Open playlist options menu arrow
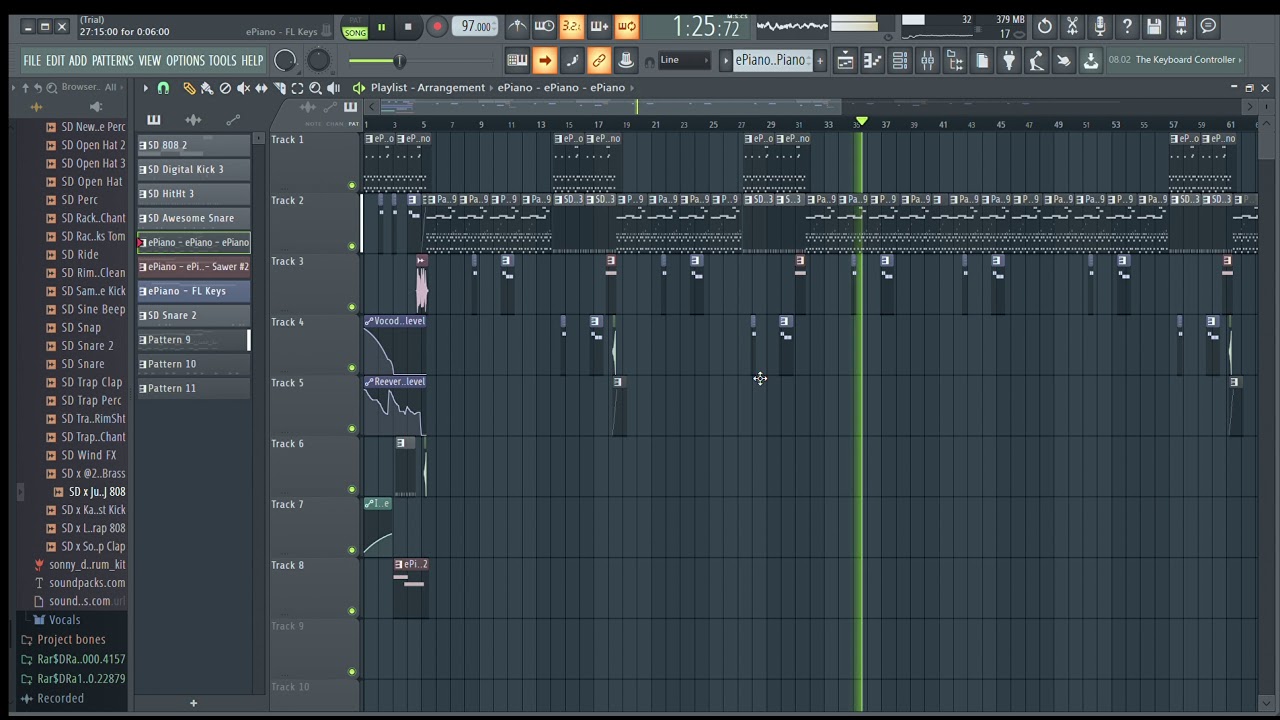 (145, 89)
